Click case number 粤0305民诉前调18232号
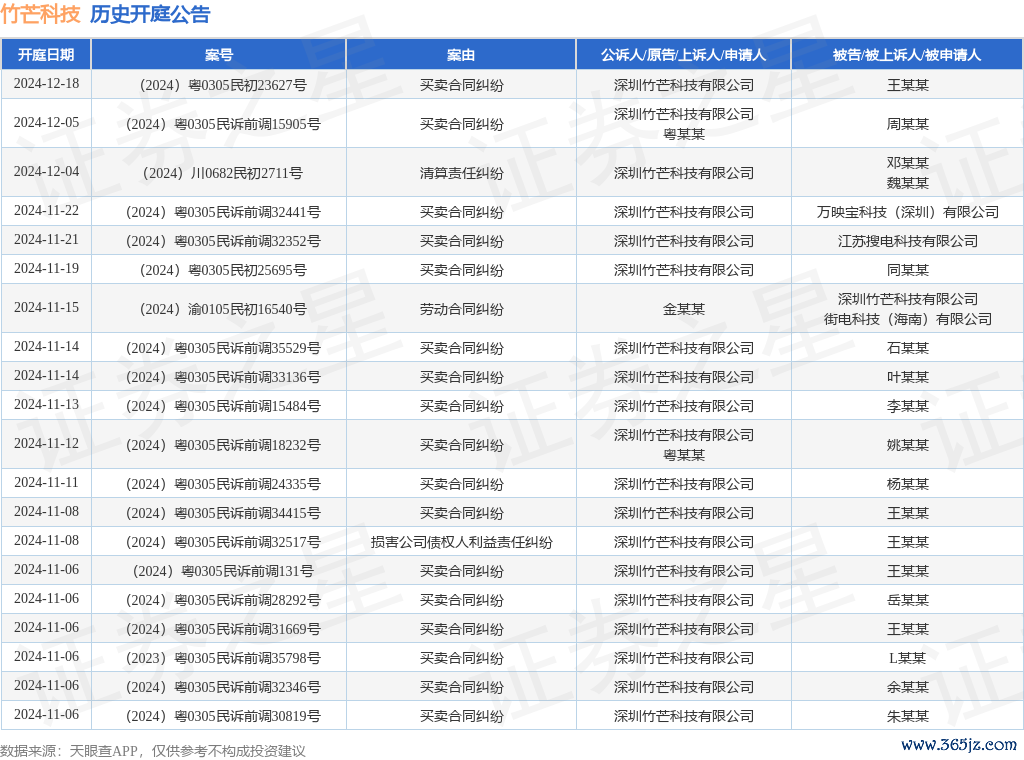This screenshot has height=760, width=1024. pos(223,445)
